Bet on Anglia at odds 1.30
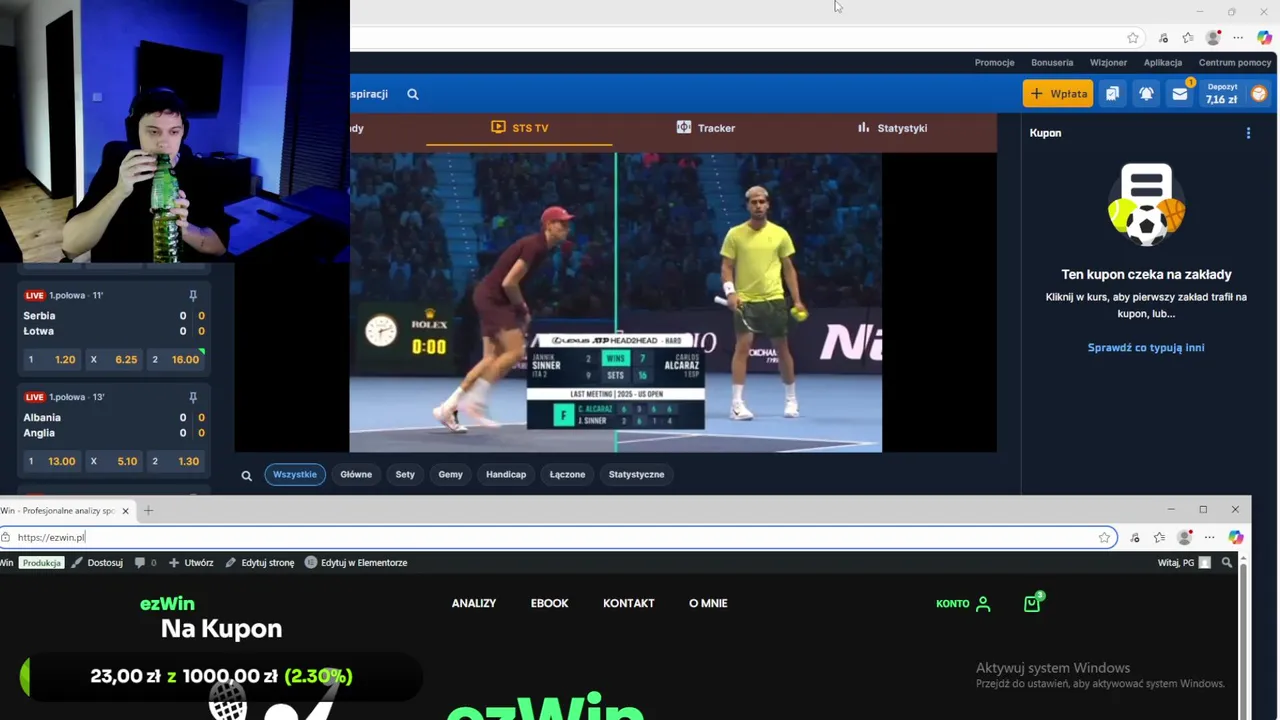1280x720 pixels. tap(176, 461)
